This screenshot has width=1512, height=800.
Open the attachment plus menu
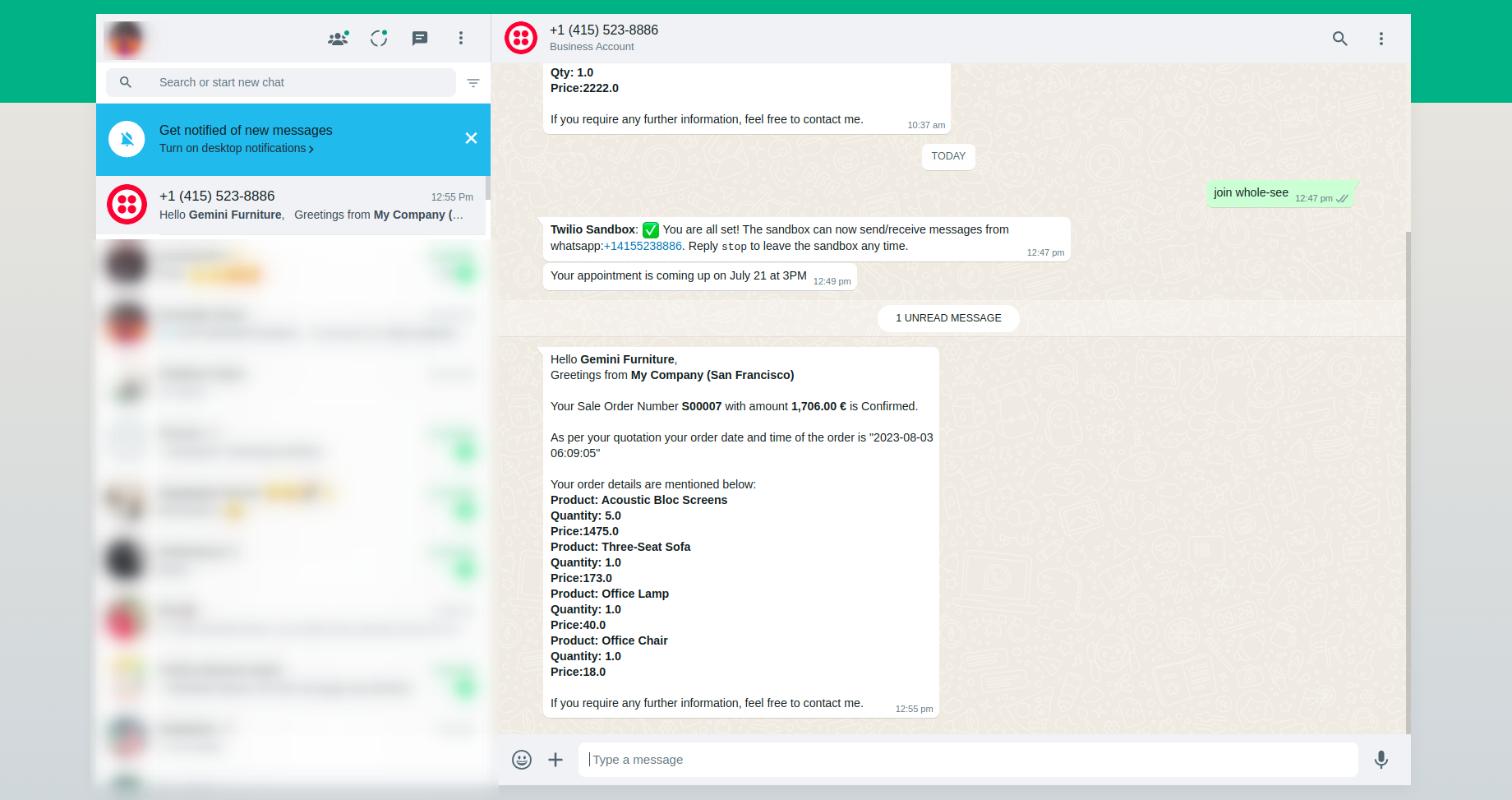(x=555, y=760)
